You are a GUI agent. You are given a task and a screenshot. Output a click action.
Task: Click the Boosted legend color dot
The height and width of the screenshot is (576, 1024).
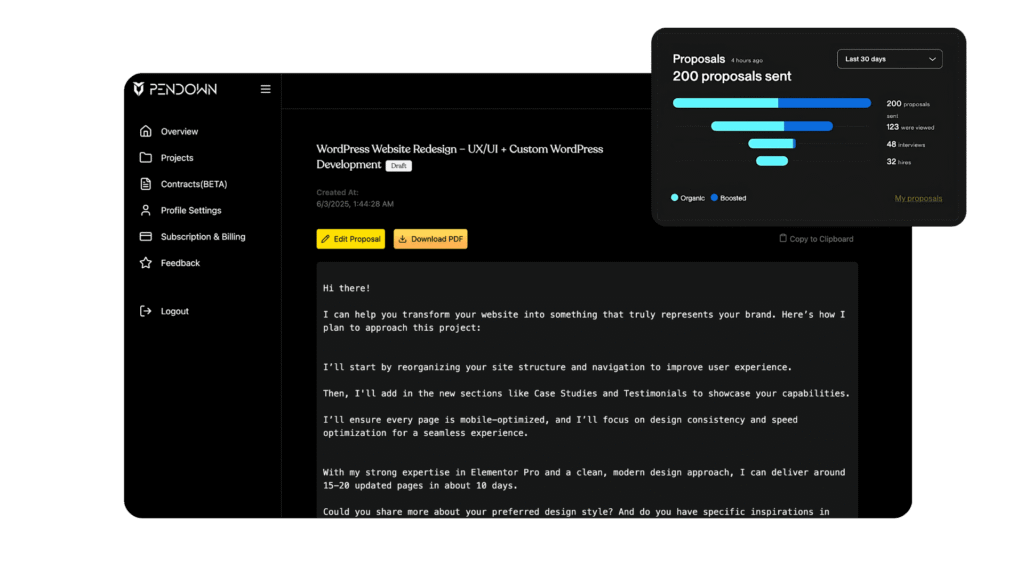714,198
